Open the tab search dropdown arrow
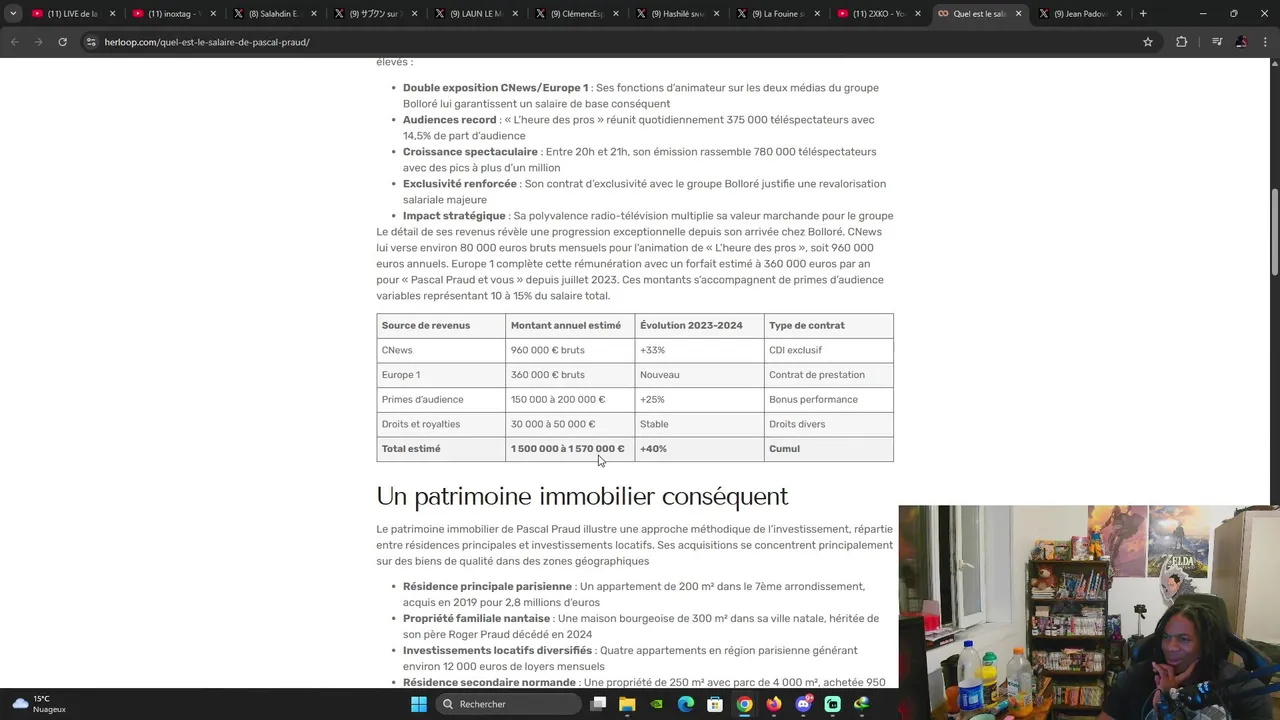The image size is (1280, 720). (13, 14)
